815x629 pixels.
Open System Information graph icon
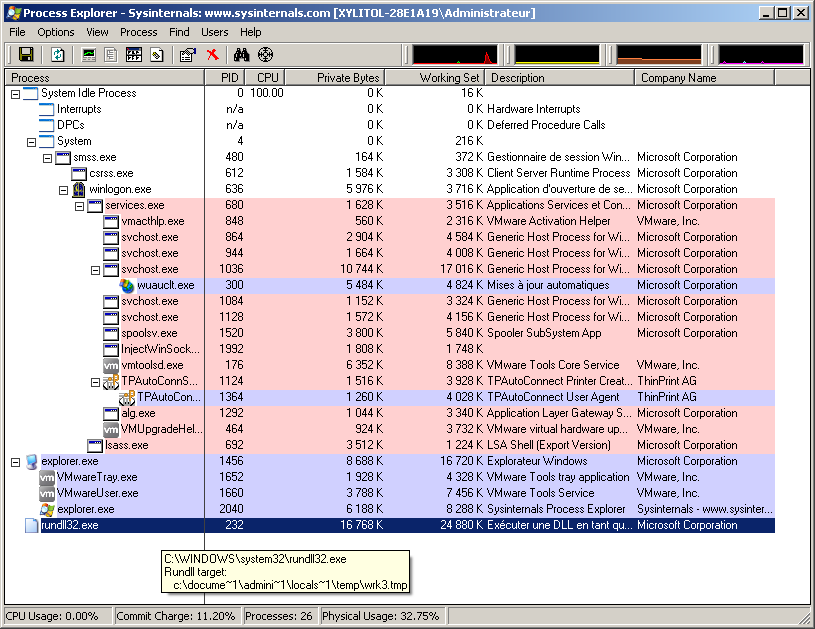click(89, 55)
